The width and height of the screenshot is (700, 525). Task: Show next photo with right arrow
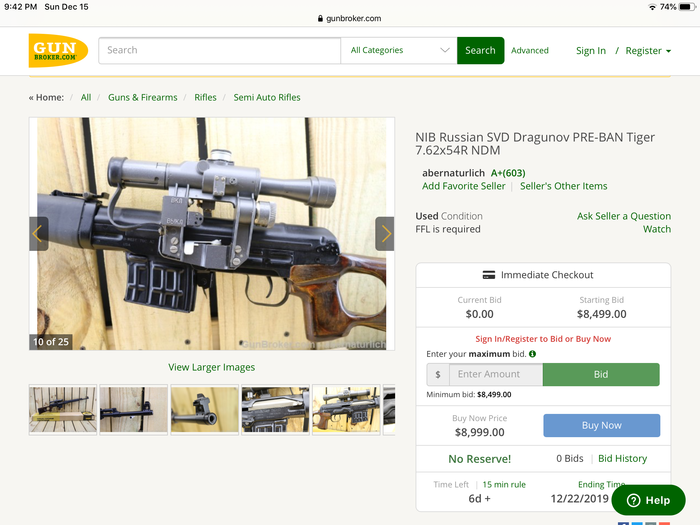pyautogui.click(x=385, y=234)
